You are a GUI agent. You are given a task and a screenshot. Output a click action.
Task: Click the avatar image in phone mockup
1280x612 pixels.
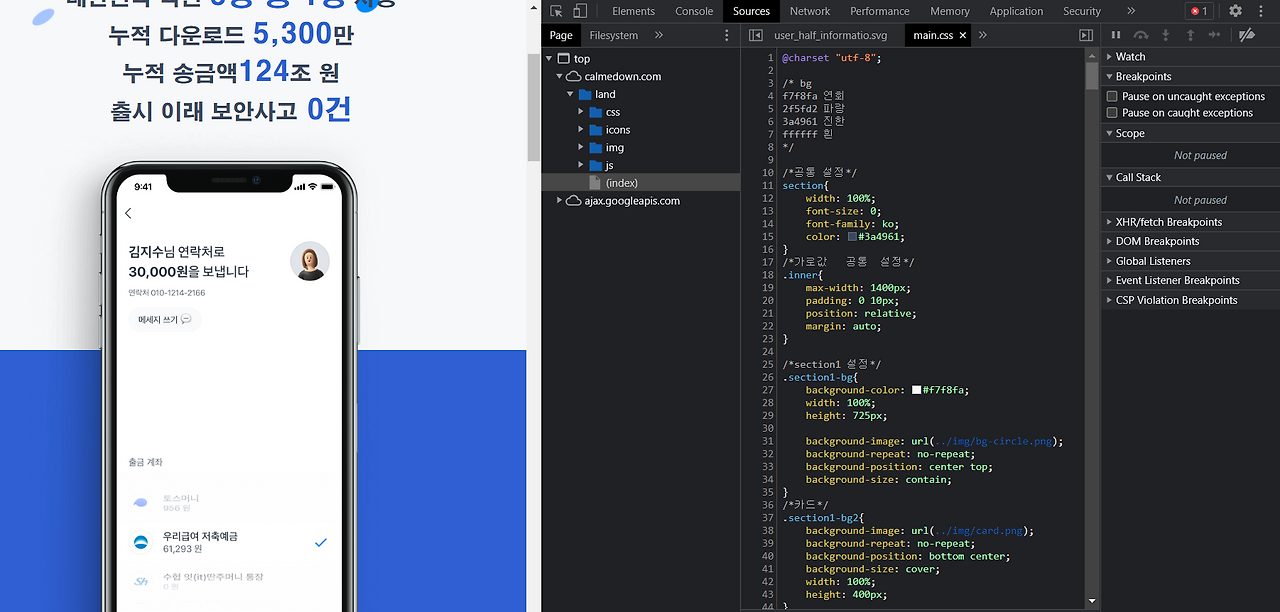pyautogui.click(x=310, y=261)
